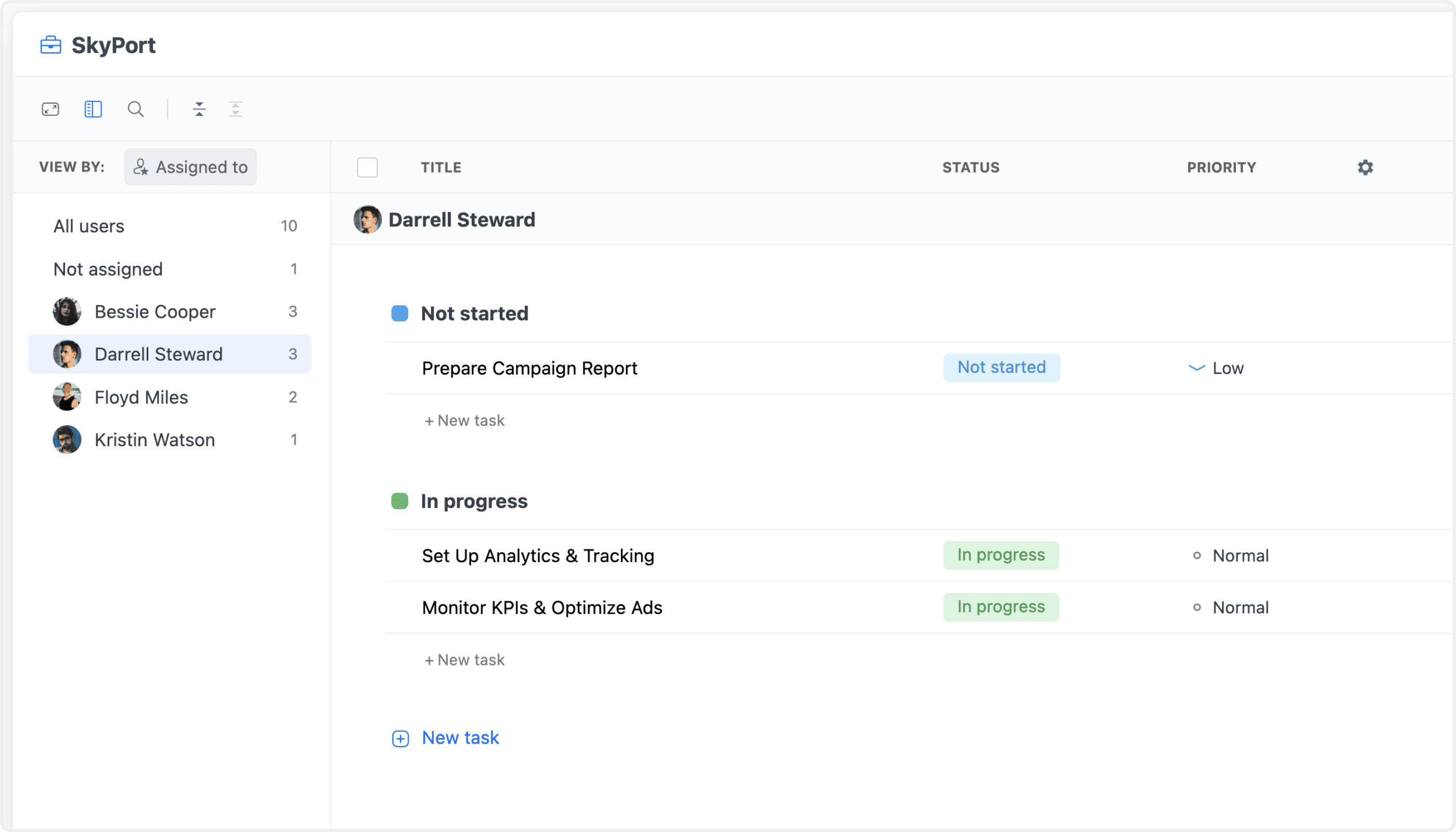Image resolution: width=1456 pixels, height=832 pixels.
Task: Click the Normal priority marker for Set Up Analytics
Action: click(1197, 555)
